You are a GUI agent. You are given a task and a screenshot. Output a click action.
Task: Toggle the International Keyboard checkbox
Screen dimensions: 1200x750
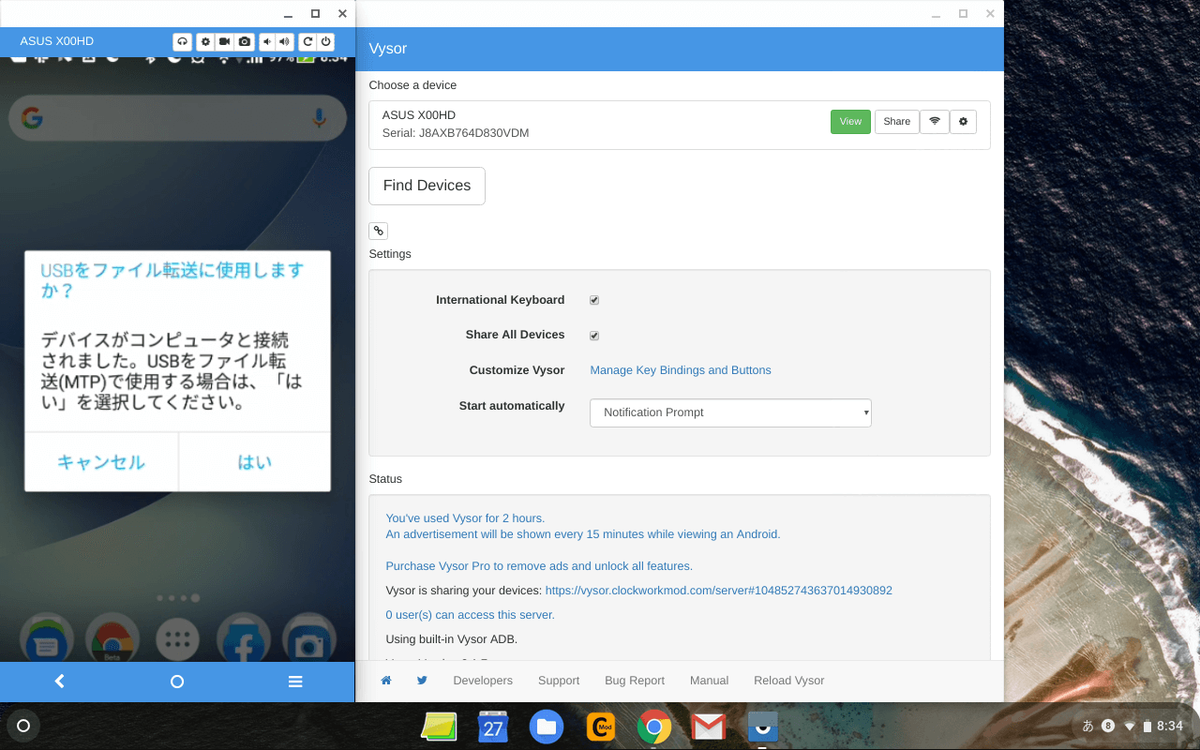point(594,300)
